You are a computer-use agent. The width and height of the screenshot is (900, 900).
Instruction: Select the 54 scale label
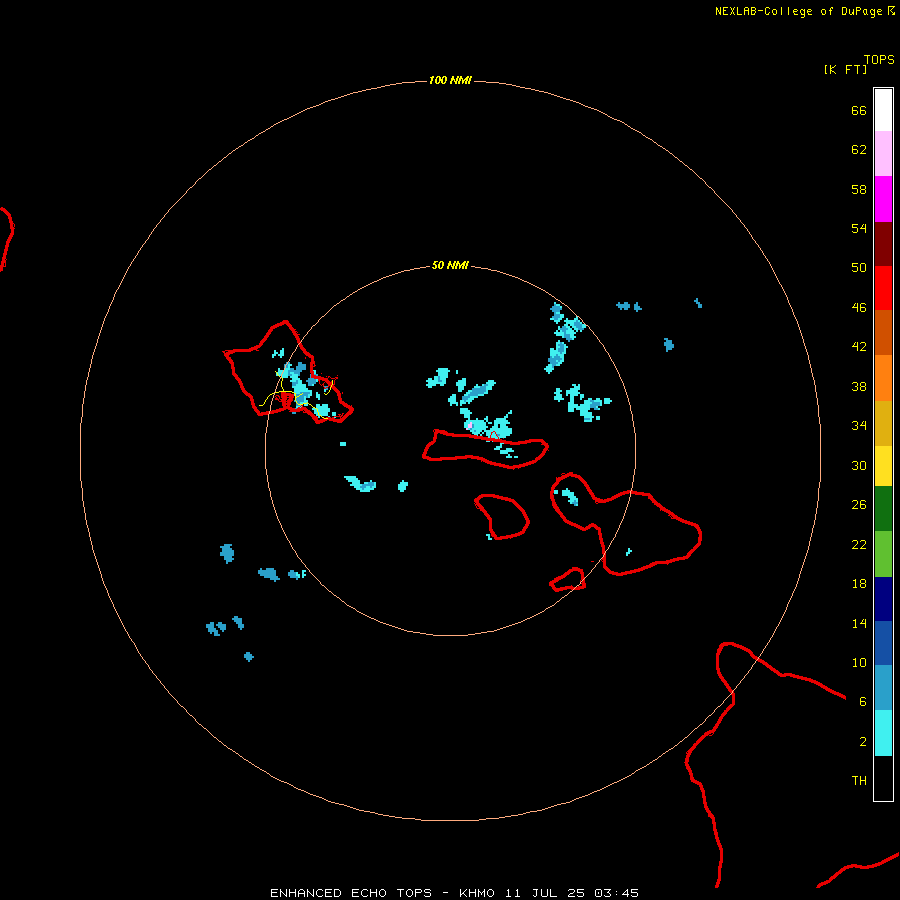click(x=859, y=228)
